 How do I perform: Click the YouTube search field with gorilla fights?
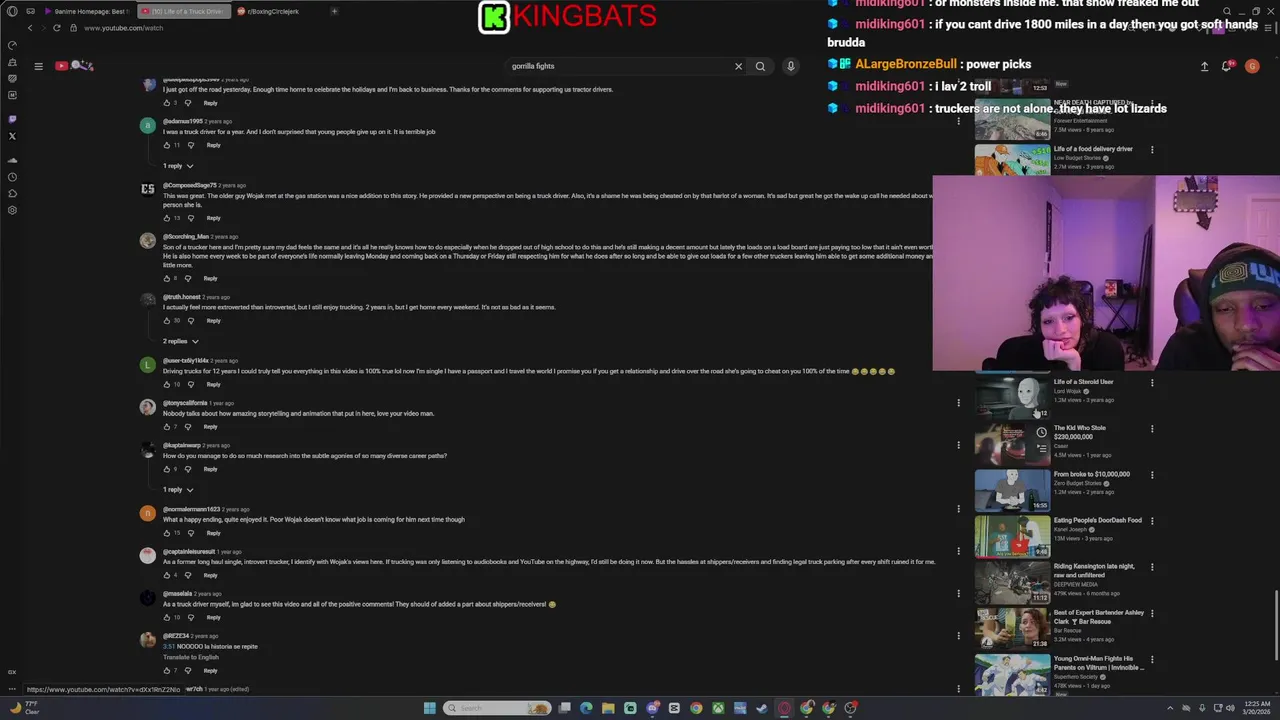pyautogui.click(x=618, y=66)
